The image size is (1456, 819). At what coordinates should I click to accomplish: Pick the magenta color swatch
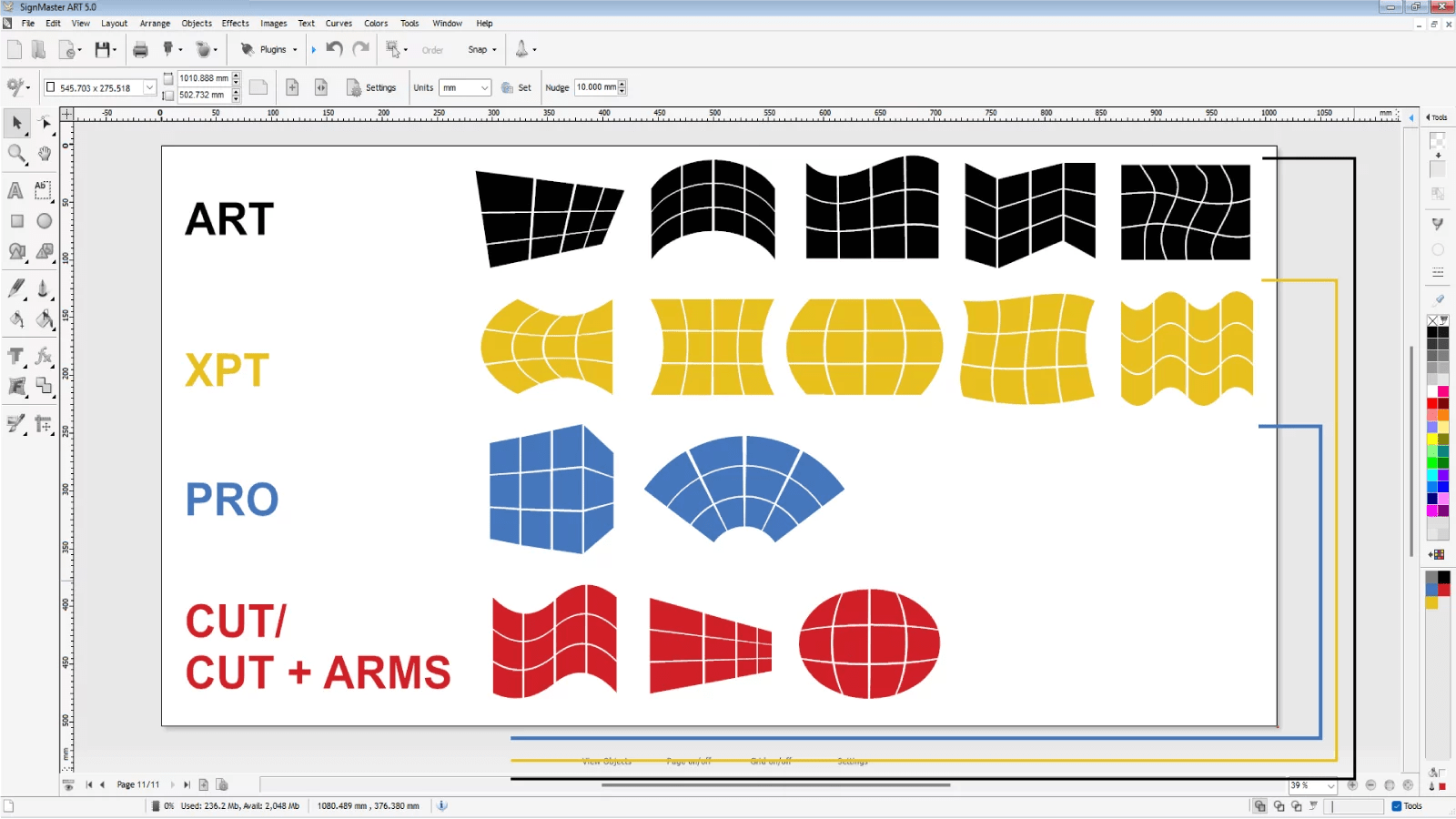[x=1432, y=511]
